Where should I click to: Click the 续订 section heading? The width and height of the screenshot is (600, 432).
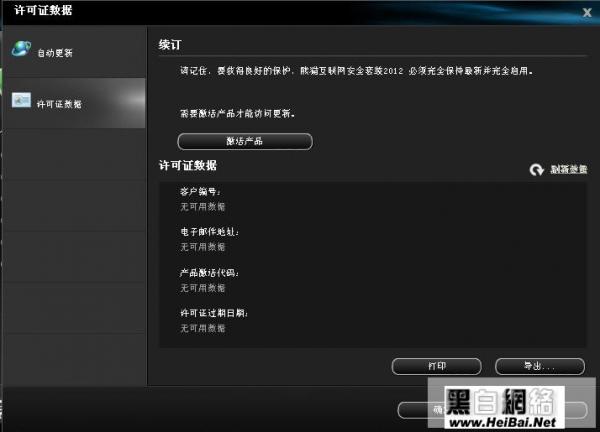[x=170, y=45]
